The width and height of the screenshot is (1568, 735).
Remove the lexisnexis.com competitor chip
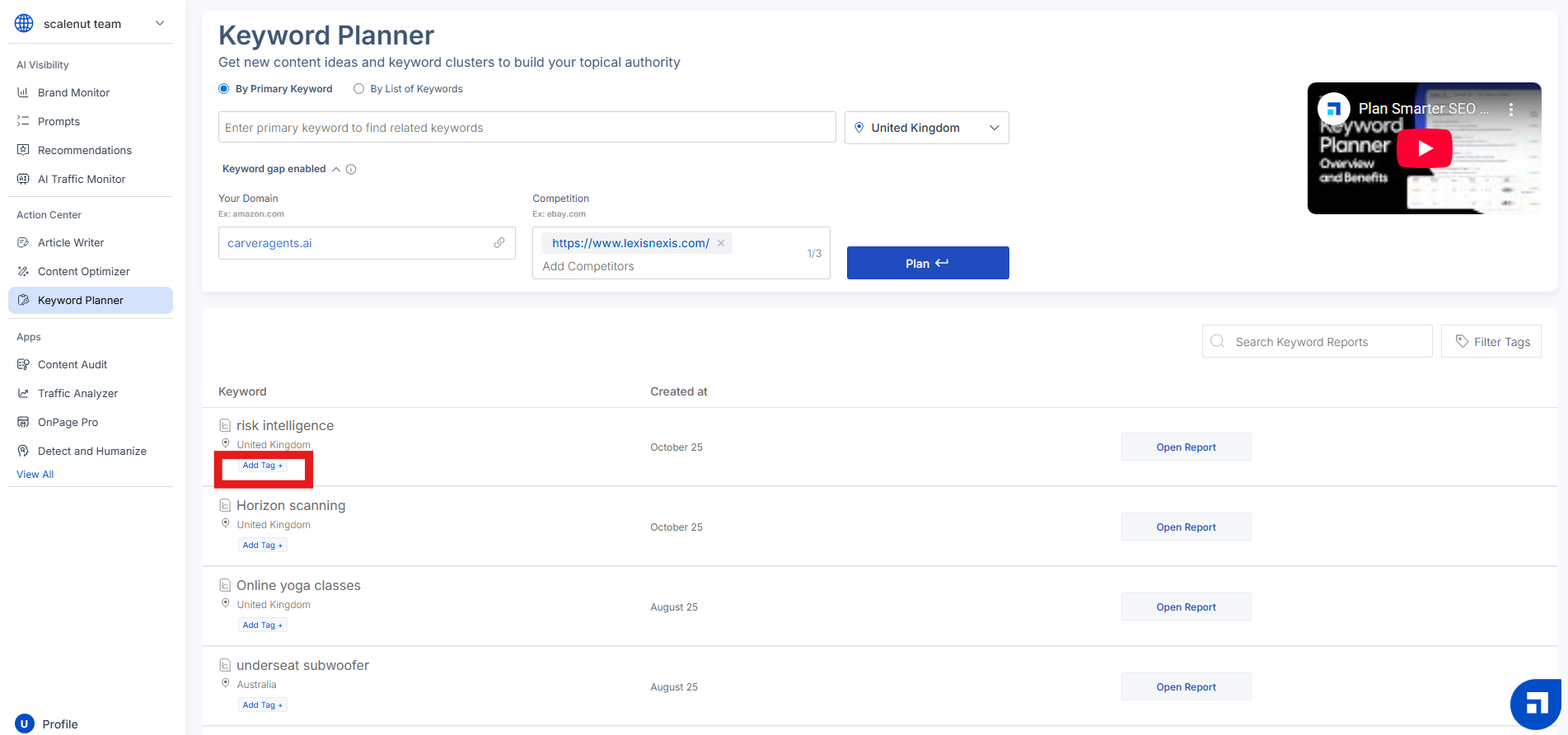[721, 243]
